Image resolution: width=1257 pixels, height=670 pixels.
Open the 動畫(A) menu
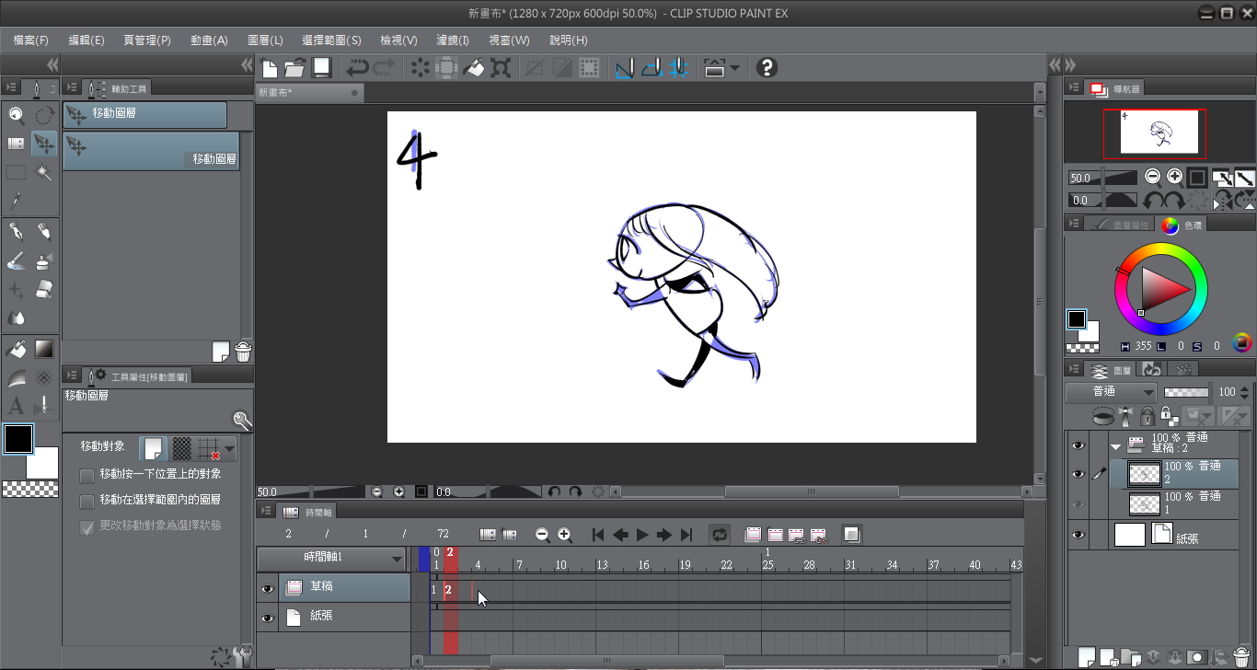pyautogui.click(x=208, y=40)
